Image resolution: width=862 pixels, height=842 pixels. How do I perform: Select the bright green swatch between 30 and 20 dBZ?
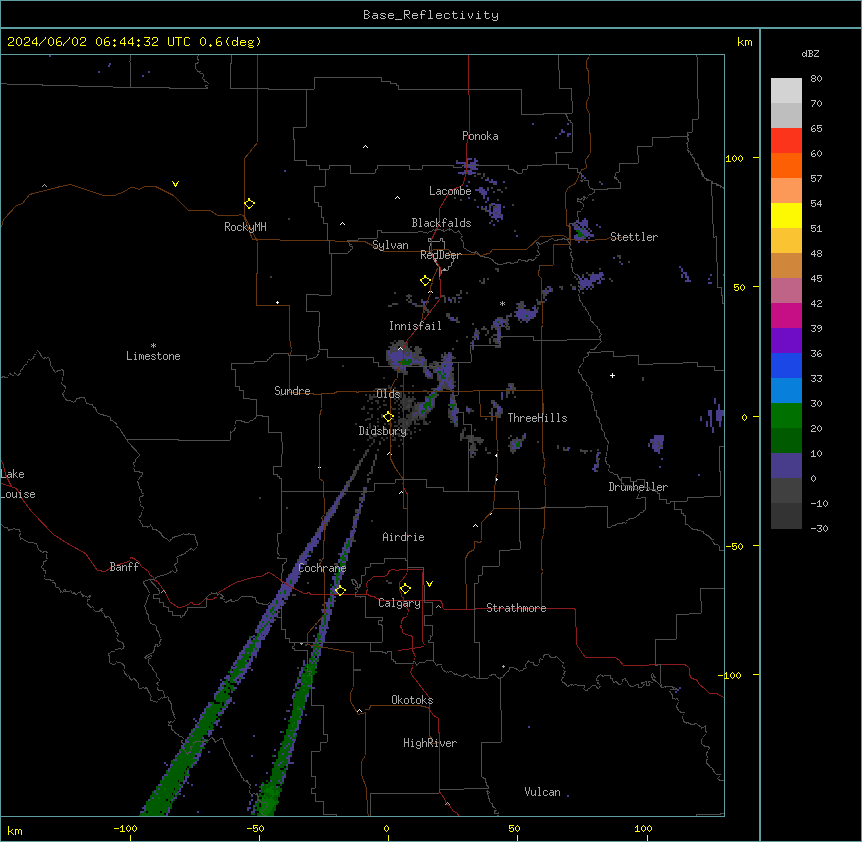pos(786,416)
